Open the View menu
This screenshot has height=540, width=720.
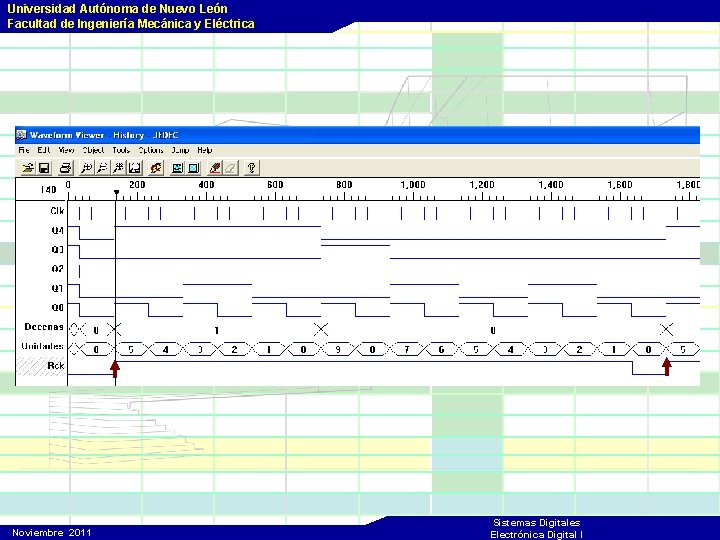pos(66,150)
